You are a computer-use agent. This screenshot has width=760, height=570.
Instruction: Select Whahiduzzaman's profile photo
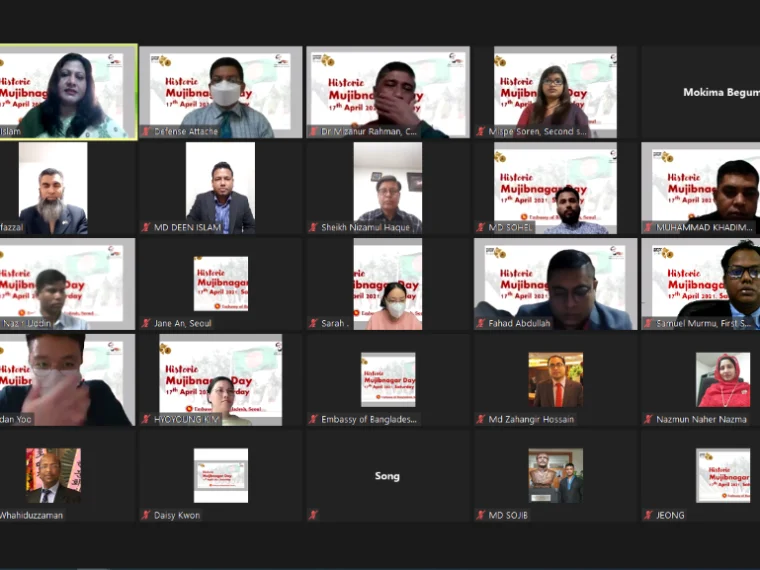pos(53,475)
